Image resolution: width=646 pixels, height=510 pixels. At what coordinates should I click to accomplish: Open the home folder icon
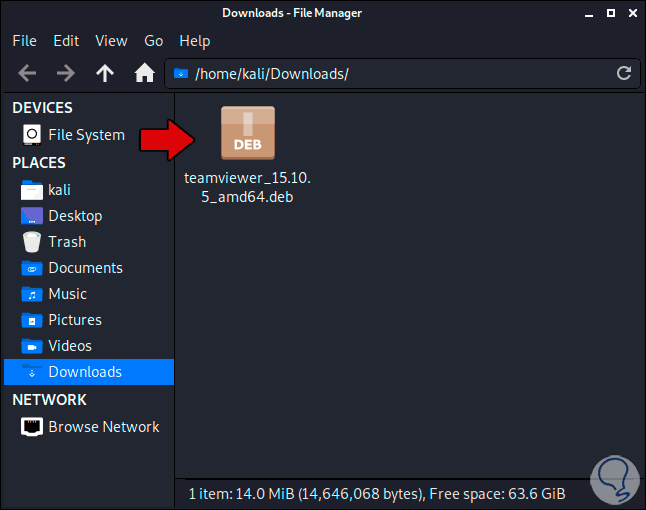tap(145, 73)
